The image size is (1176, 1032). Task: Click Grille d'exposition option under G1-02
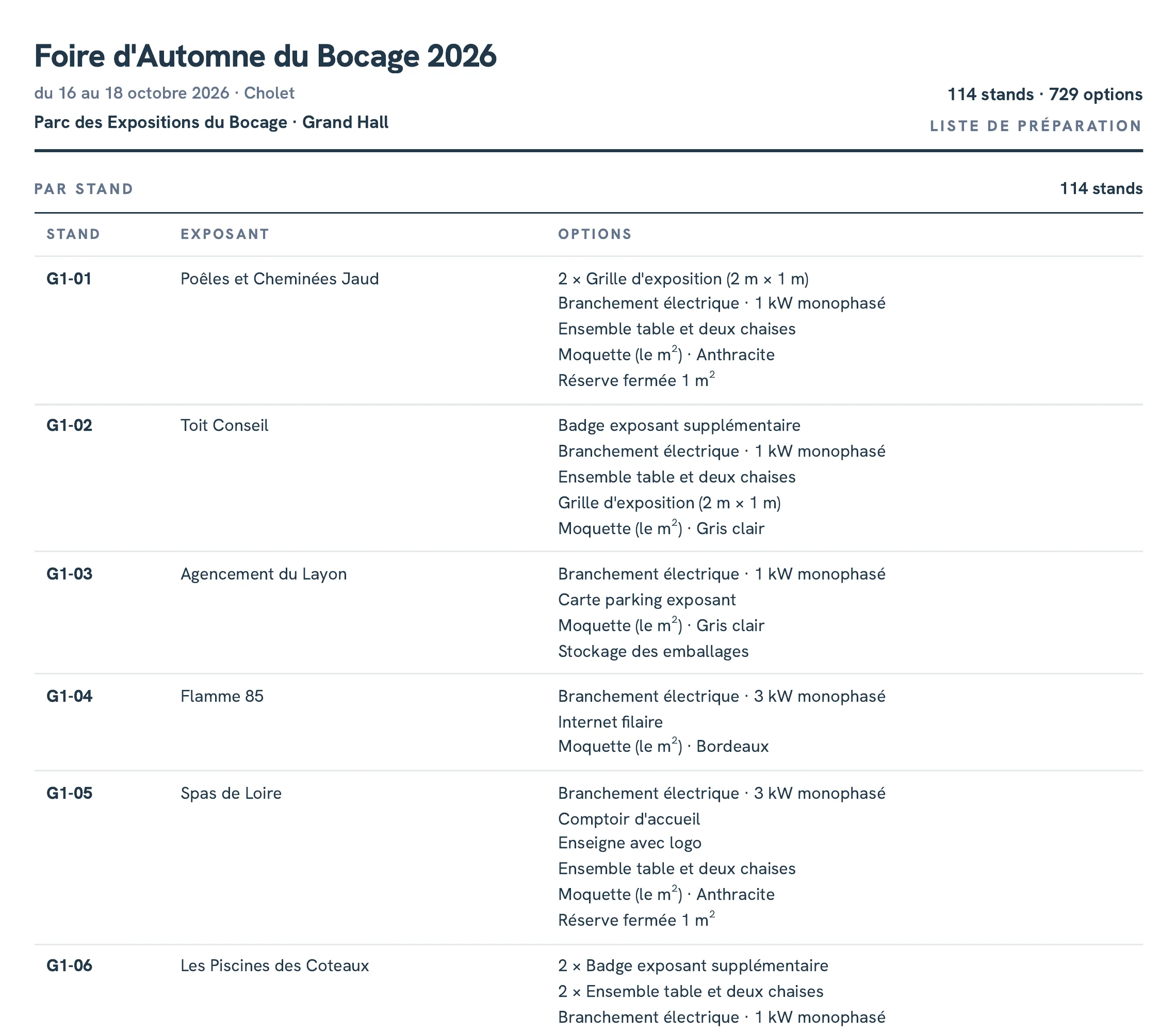coord(669,503)
